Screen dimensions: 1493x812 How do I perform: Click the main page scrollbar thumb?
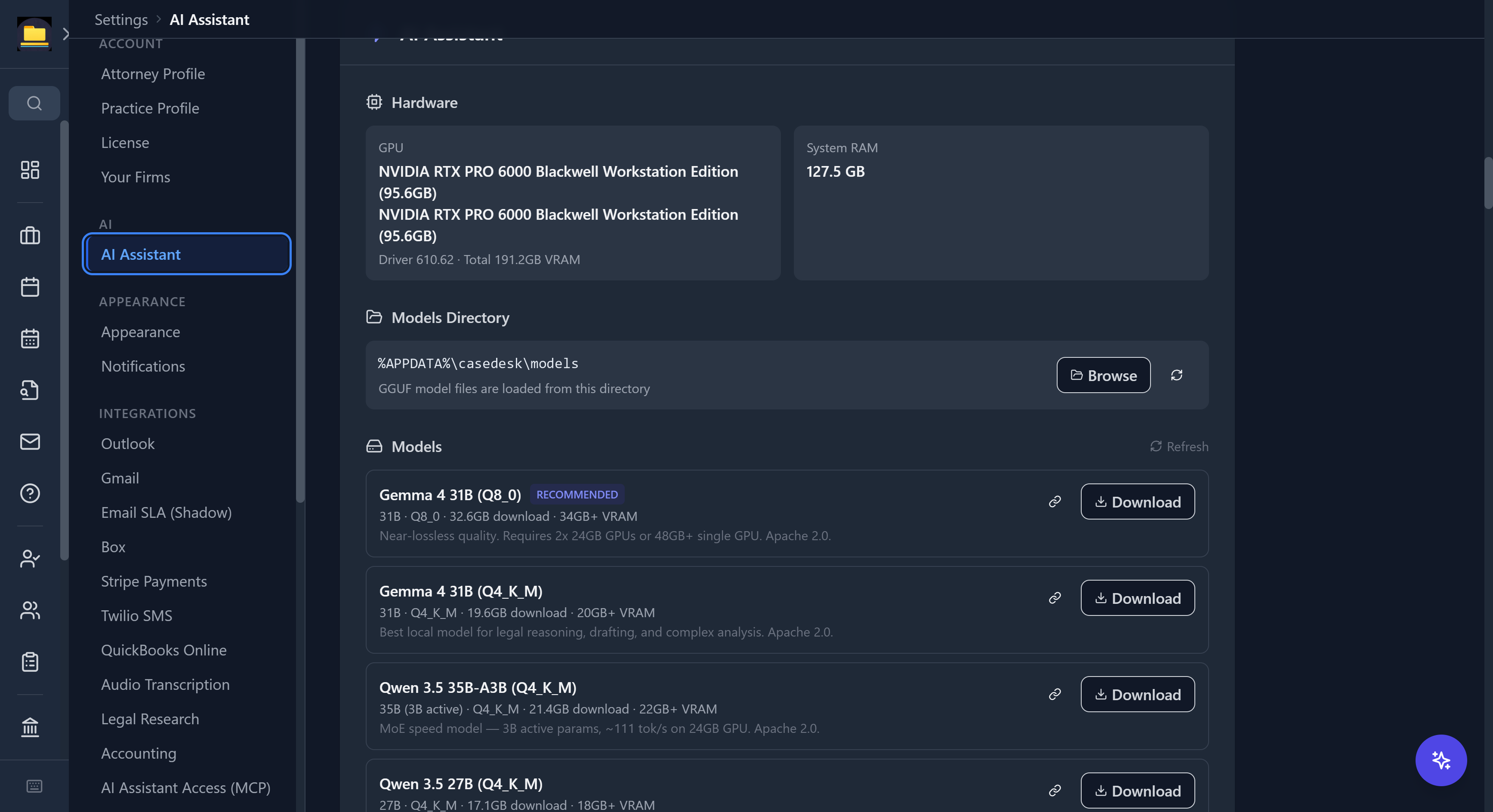1488,182
